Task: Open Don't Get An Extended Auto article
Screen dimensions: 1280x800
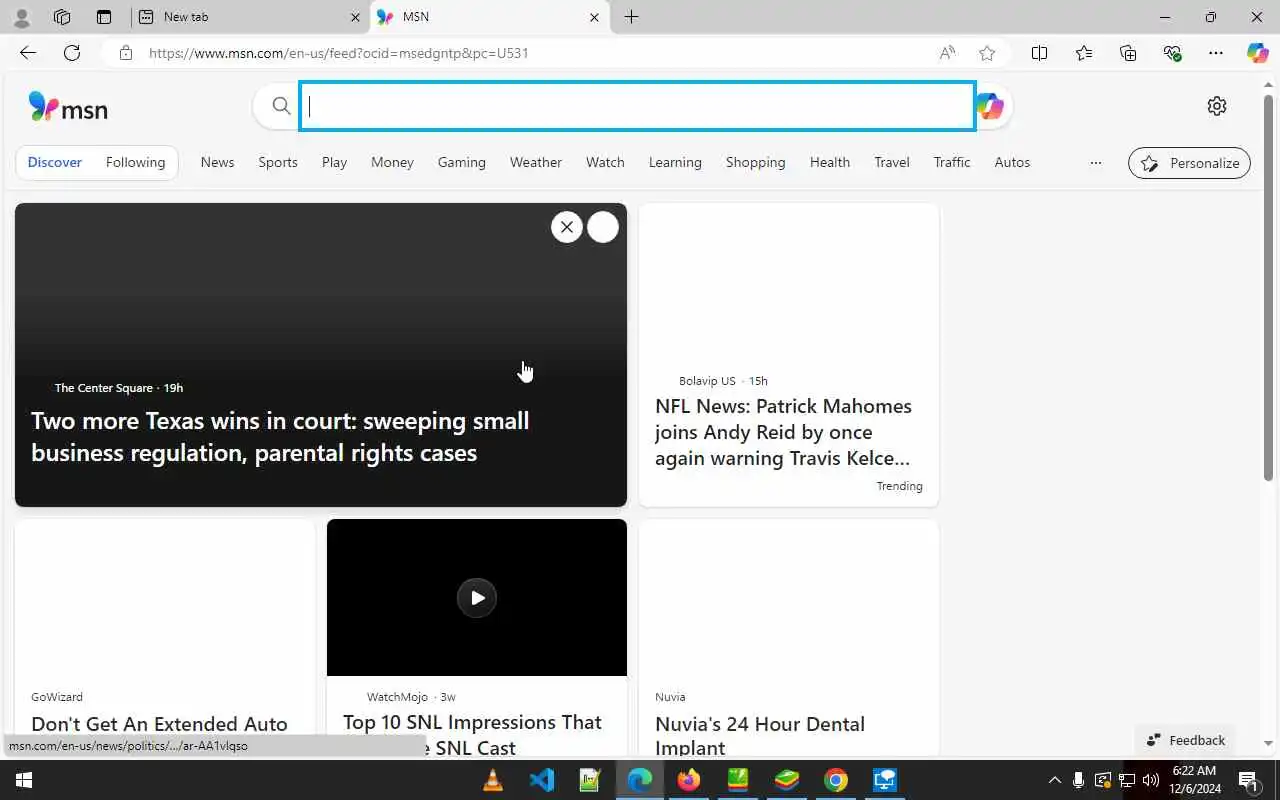Action: tap(159, 724)
